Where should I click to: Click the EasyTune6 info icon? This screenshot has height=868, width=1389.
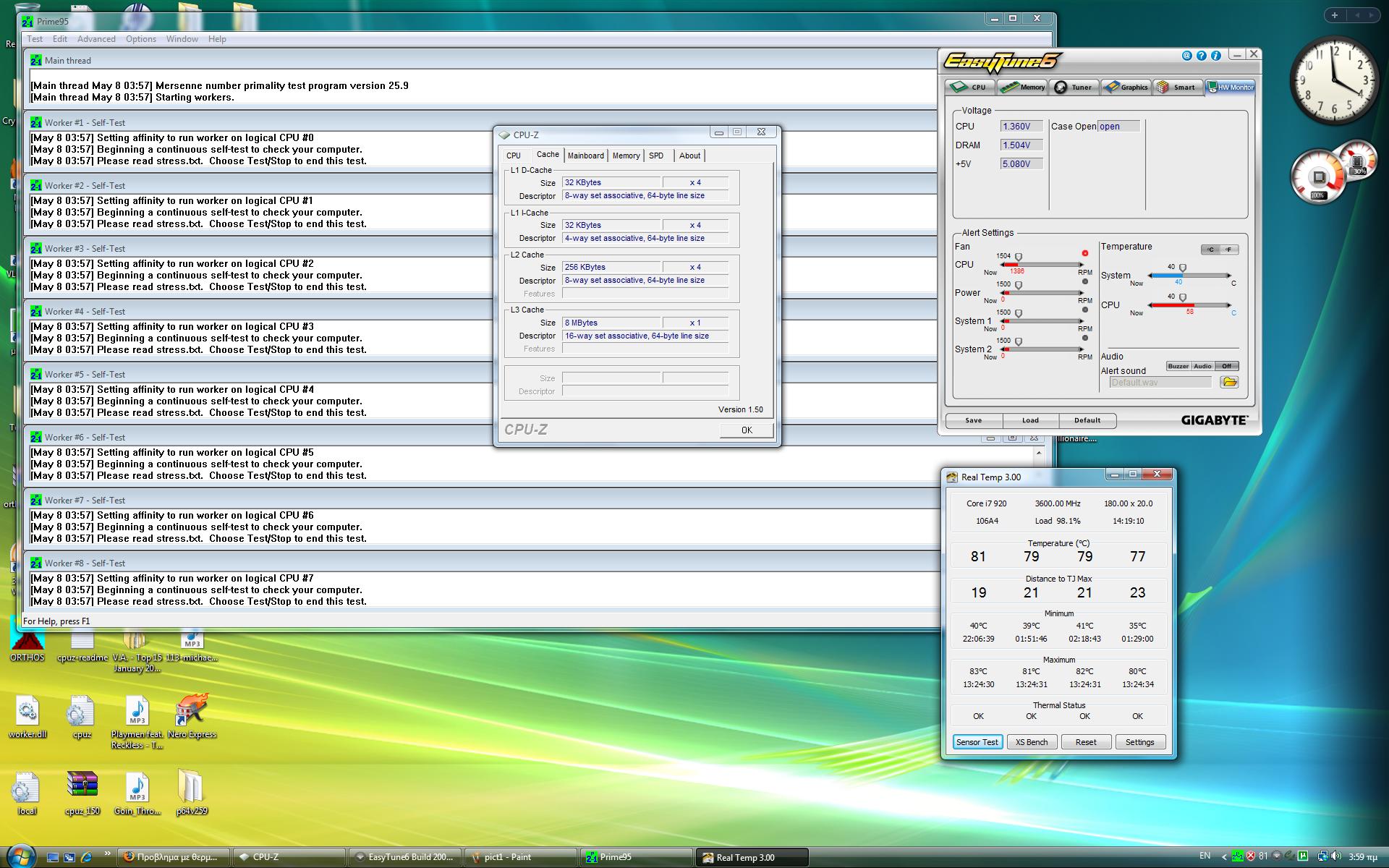click(x=1215, y=56)
